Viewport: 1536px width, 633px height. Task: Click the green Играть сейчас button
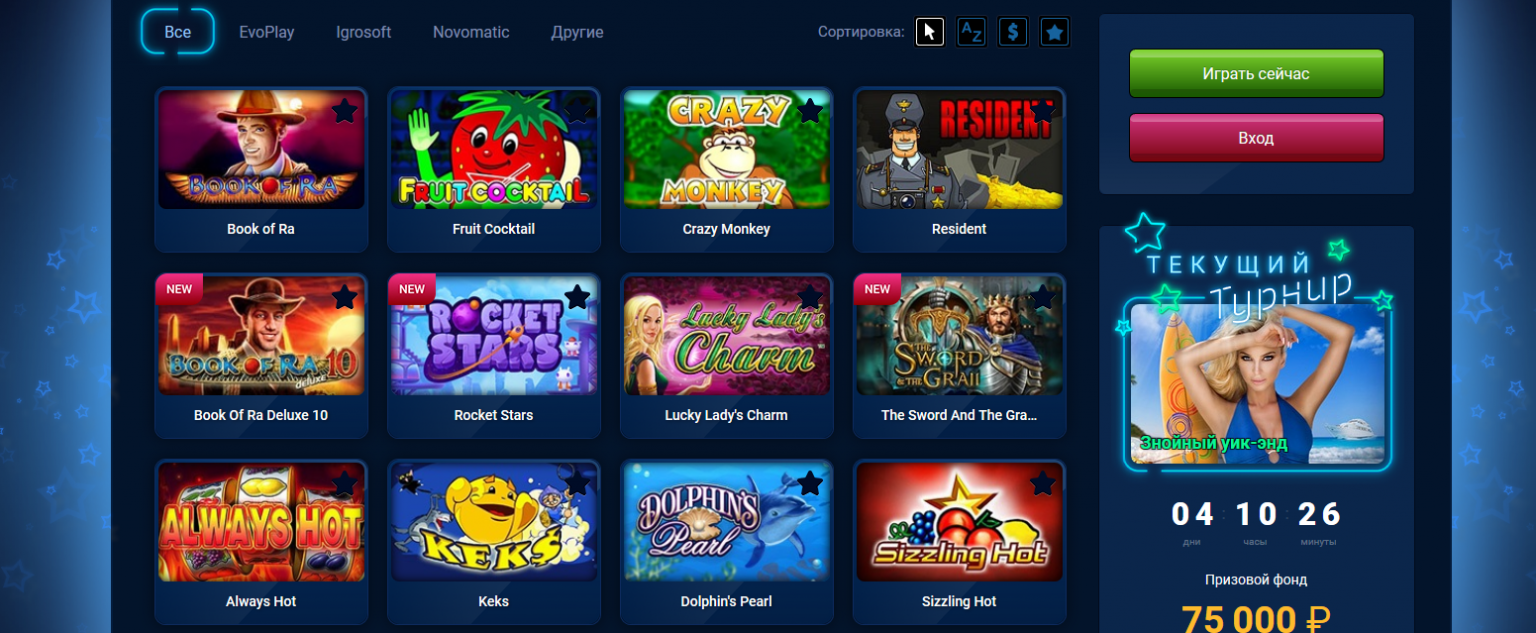click(x=1256, y=74)
